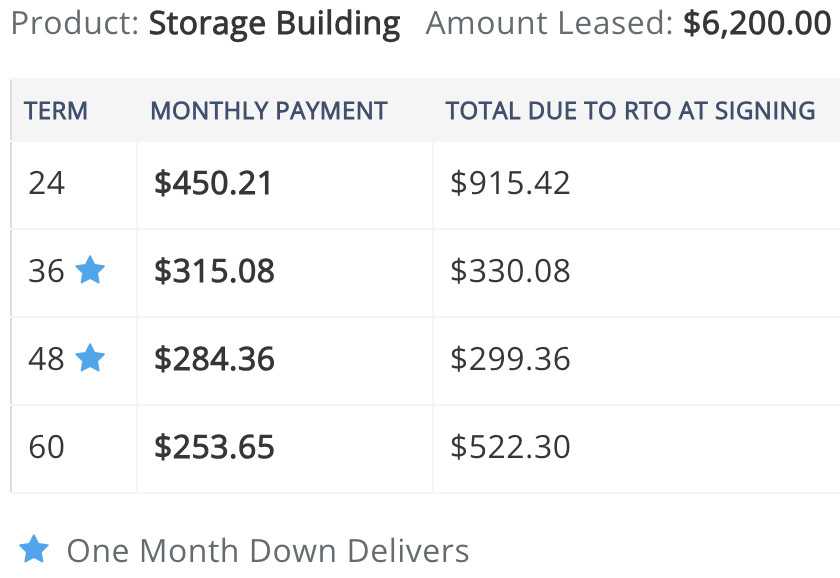Select the 24 month term cell
This screenshot has width=840, height=578.
click(47, 183)
